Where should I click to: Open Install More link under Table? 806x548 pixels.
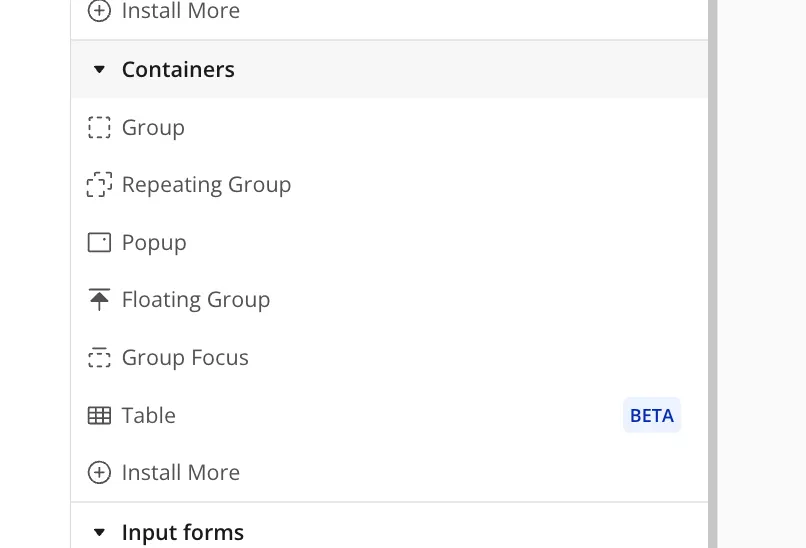coord(181,473)
